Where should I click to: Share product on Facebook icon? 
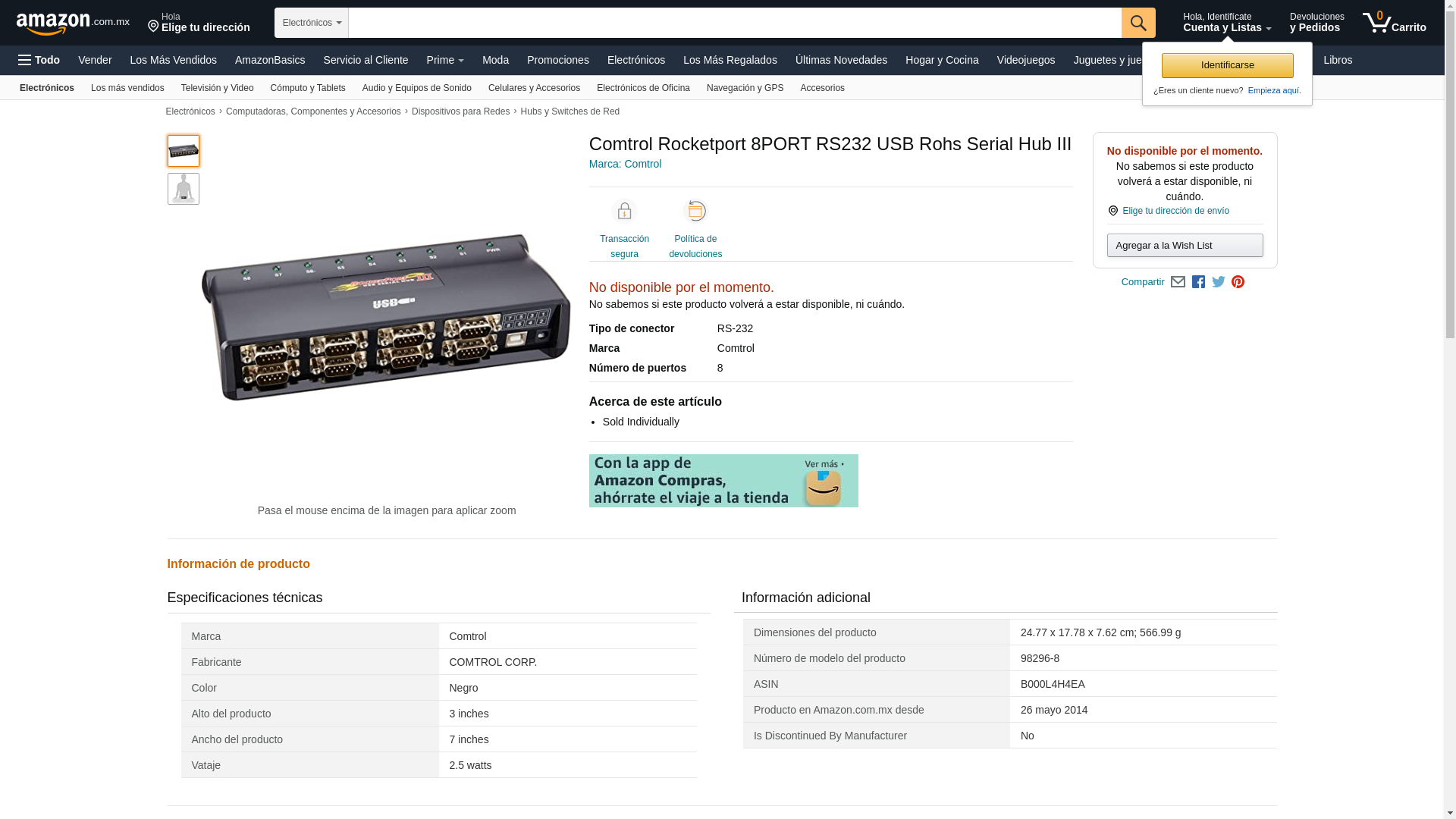tap(1198, 282)
